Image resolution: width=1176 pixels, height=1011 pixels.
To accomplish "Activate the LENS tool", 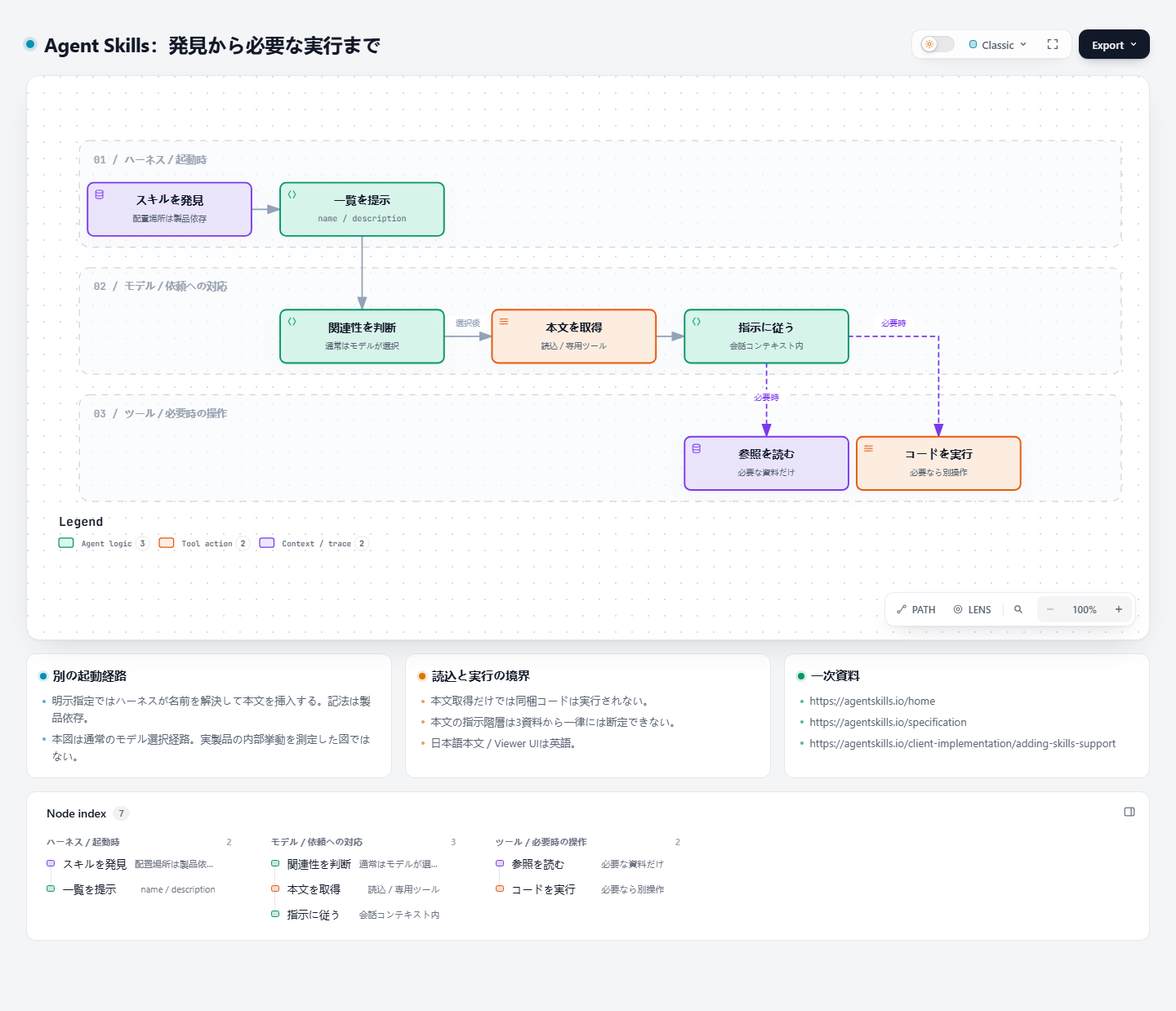I will [x=972, y=609].
